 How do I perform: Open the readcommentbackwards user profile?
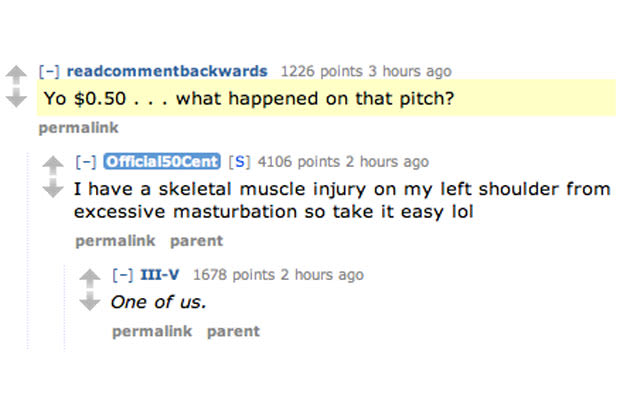coord(167,71)
